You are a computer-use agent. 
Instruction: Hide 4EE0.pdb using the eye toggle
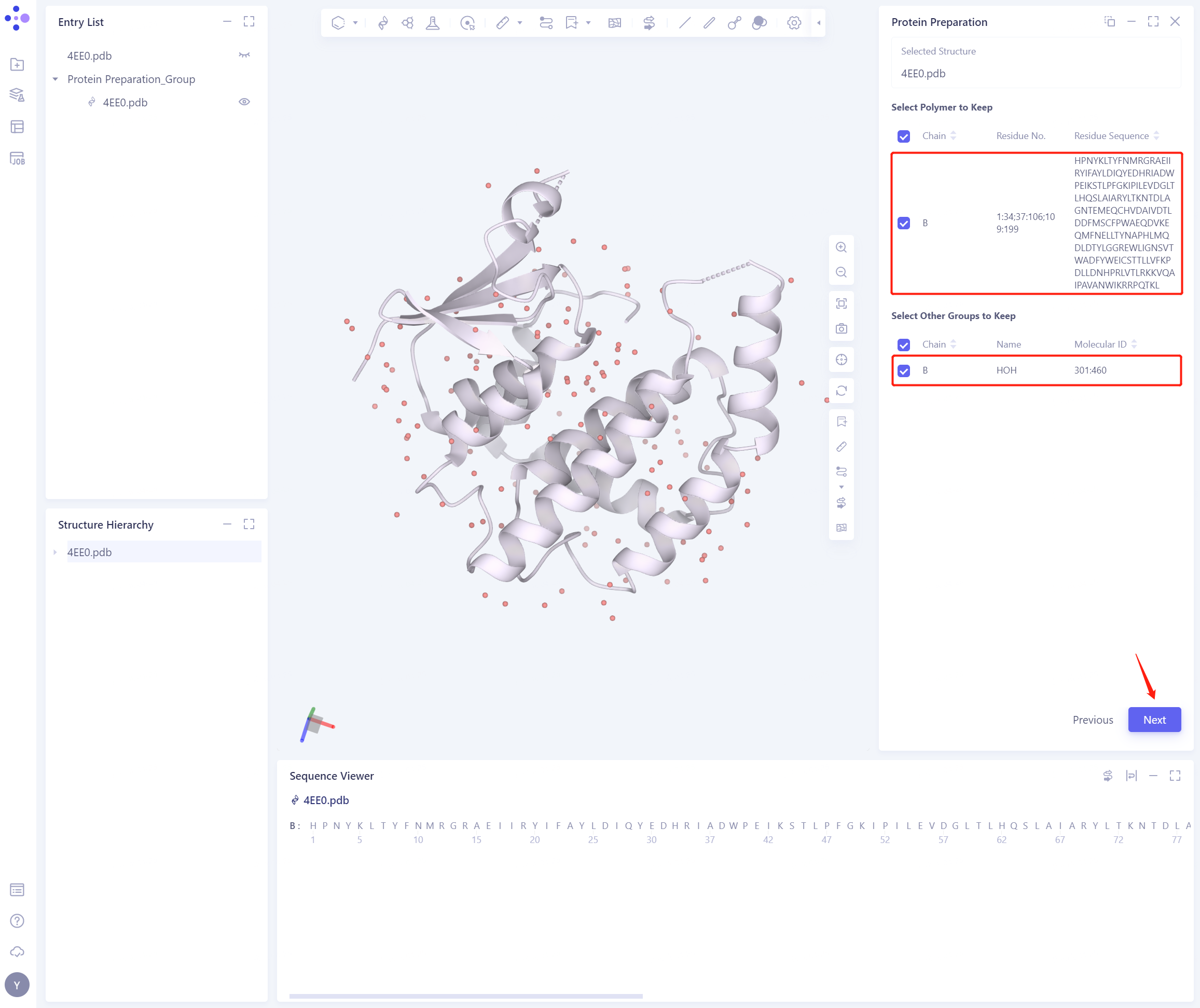pos(244,101)
